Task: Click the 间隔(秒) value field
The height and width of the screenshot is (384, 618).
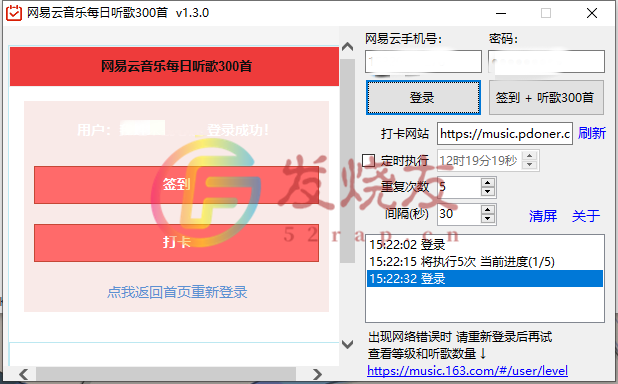Action: [459, 214]
